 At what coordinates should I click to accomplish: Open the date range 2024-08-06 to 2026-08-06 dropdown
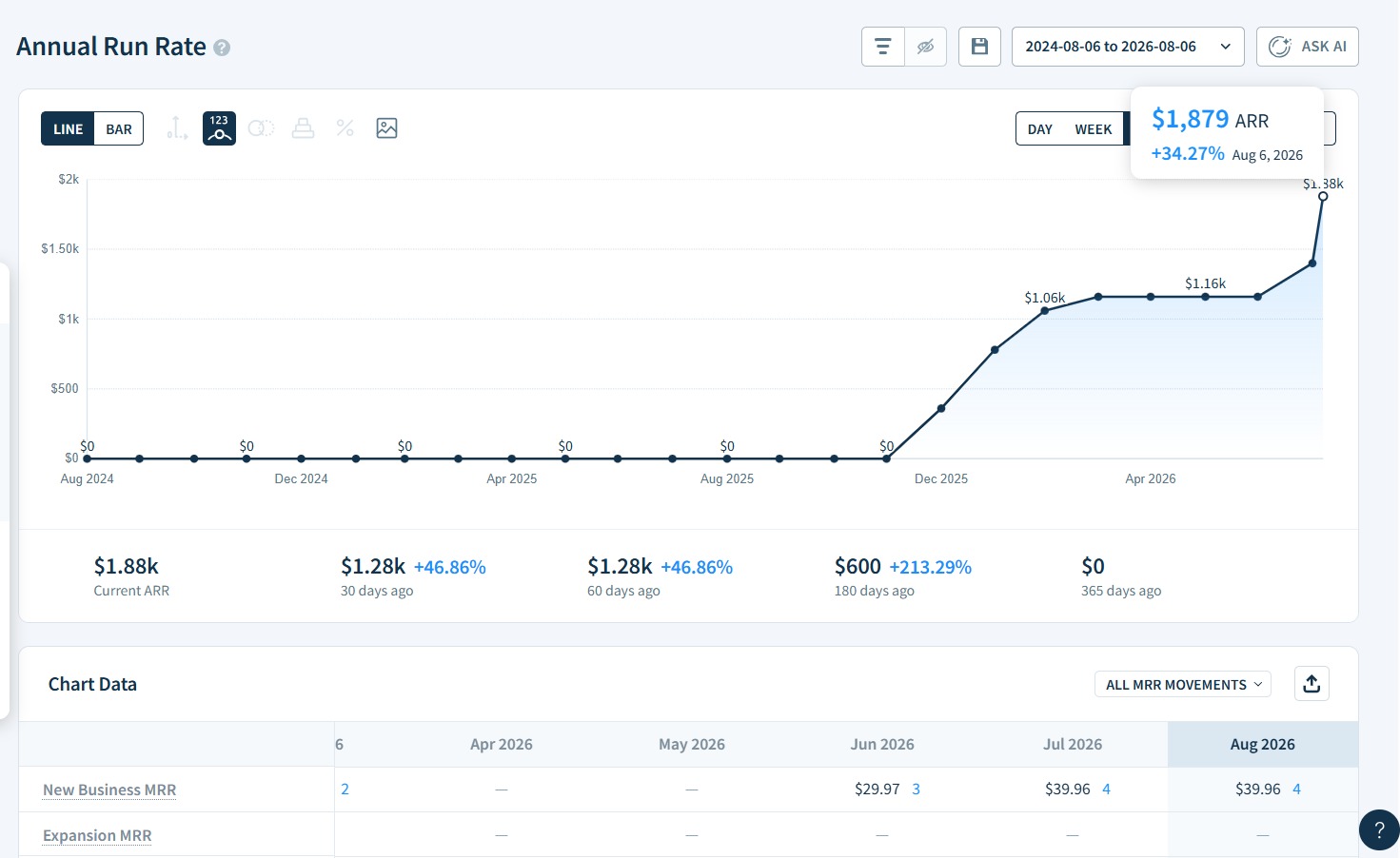tap(1128, 47)
